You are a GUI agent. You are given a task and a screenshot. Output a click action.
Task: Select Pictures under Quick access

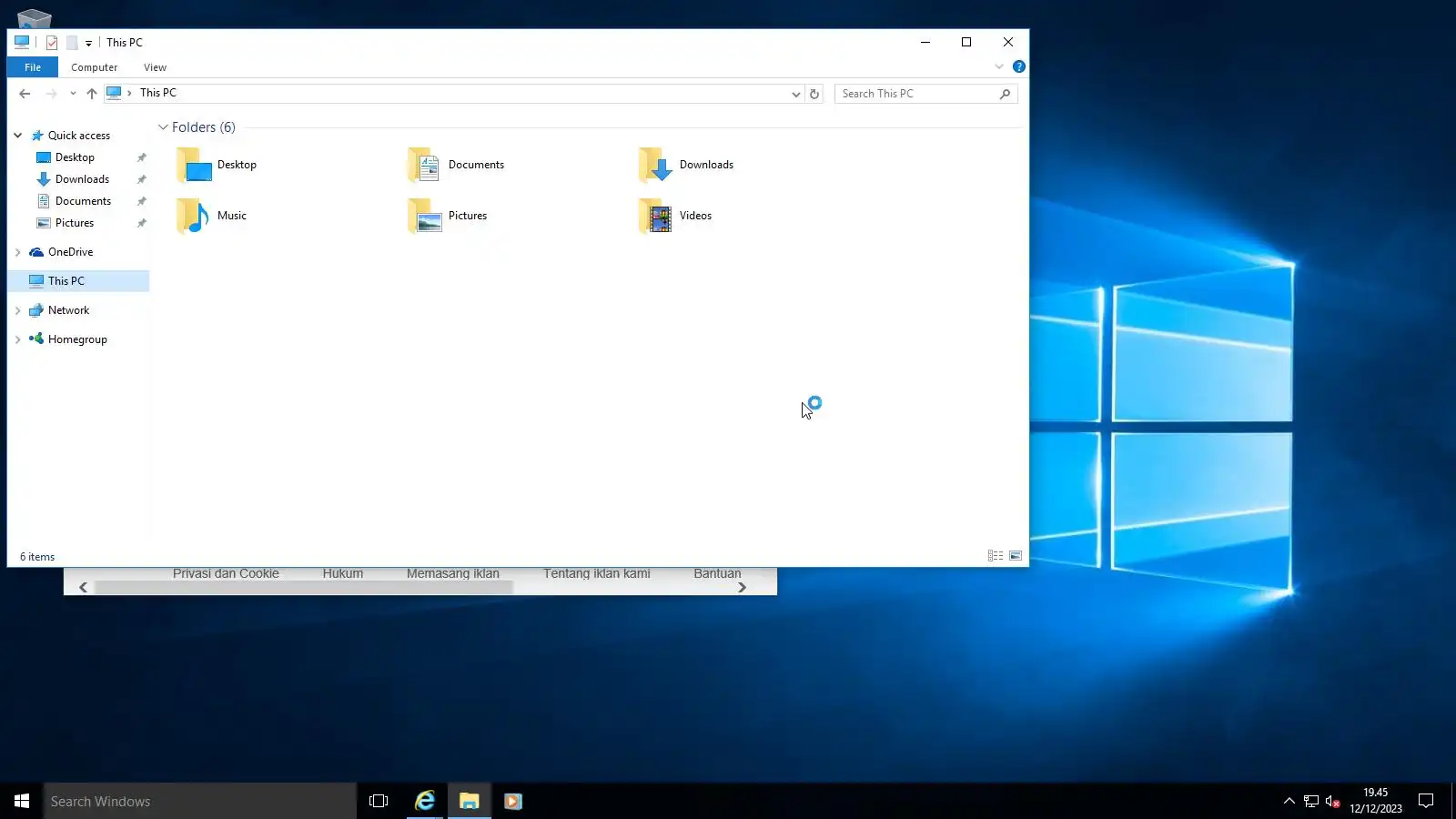tap(75, 223)
